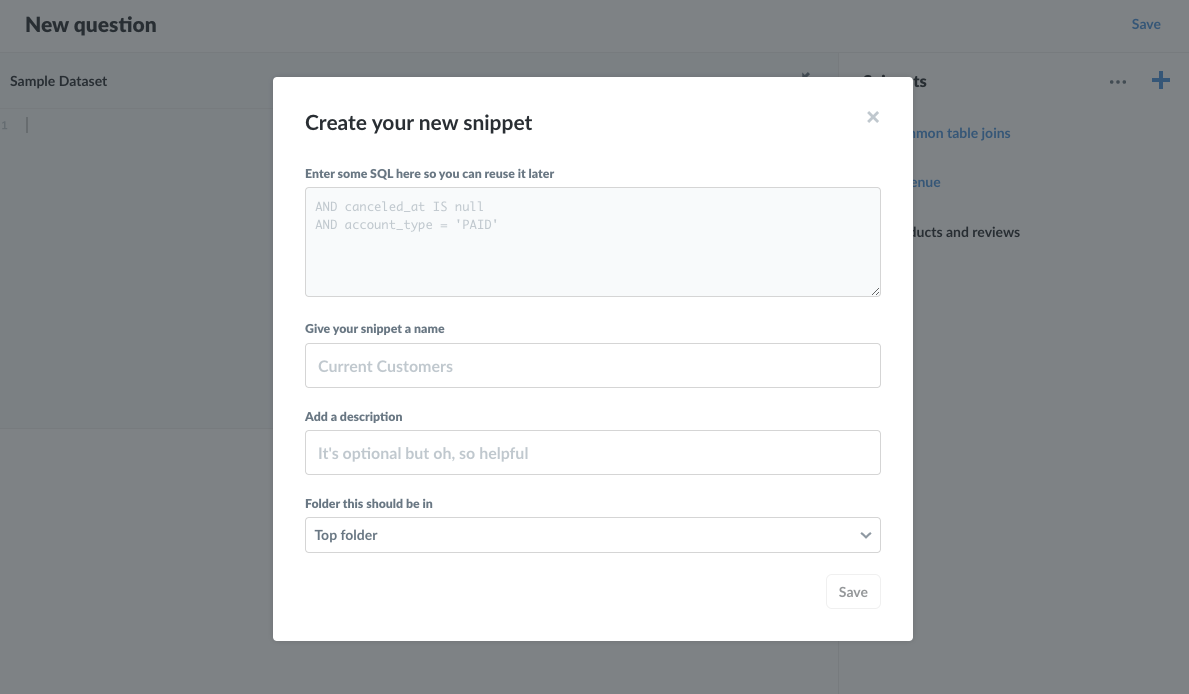Focus the 'Current Customers' name field
Screen dimensions: 1189x694
[592, 365]
